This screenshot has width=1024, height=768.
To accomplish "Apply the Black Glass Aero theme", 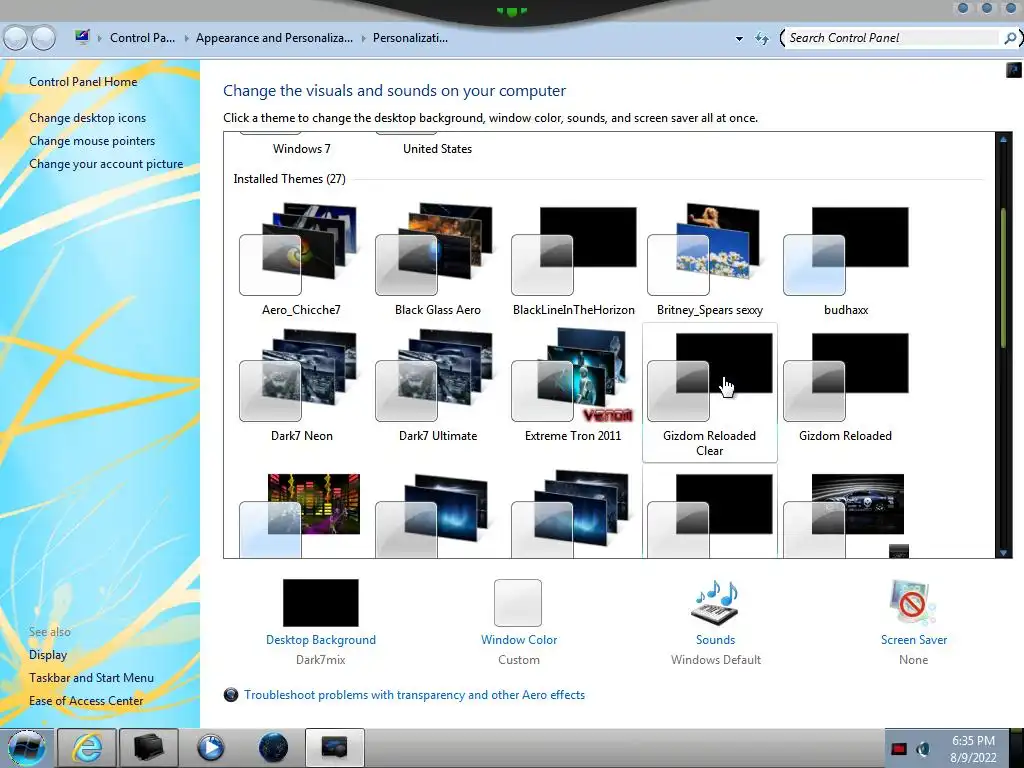I will point(438,260).
